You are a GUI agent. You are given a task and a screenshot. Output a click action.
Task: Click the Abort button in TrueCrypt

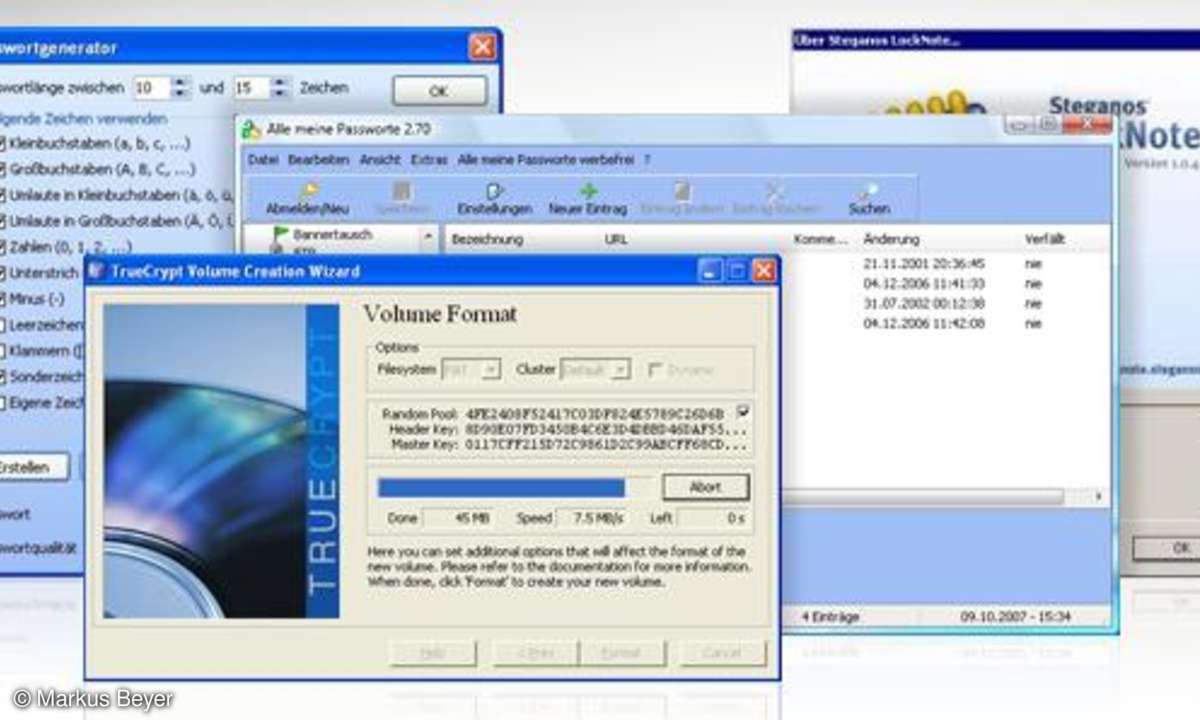[x=706, y=487]
